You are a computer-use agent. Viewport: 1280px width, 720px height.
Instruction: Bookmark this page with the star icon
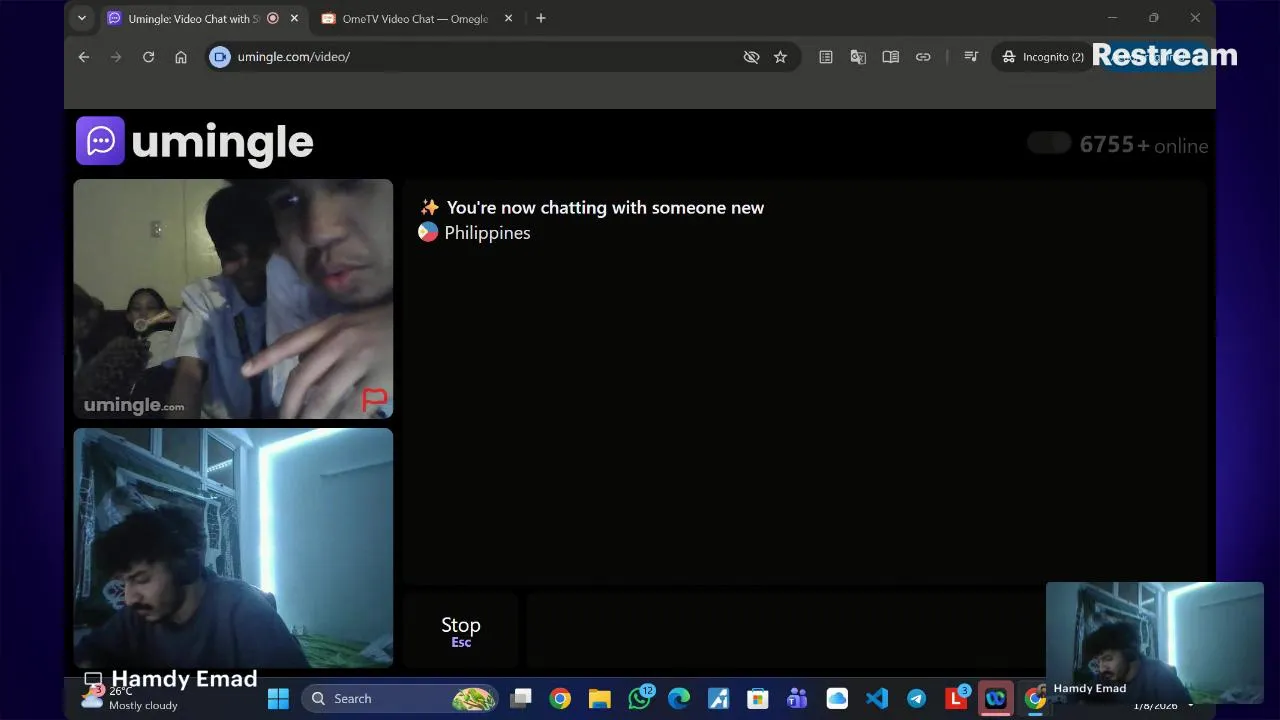point(780,57)
